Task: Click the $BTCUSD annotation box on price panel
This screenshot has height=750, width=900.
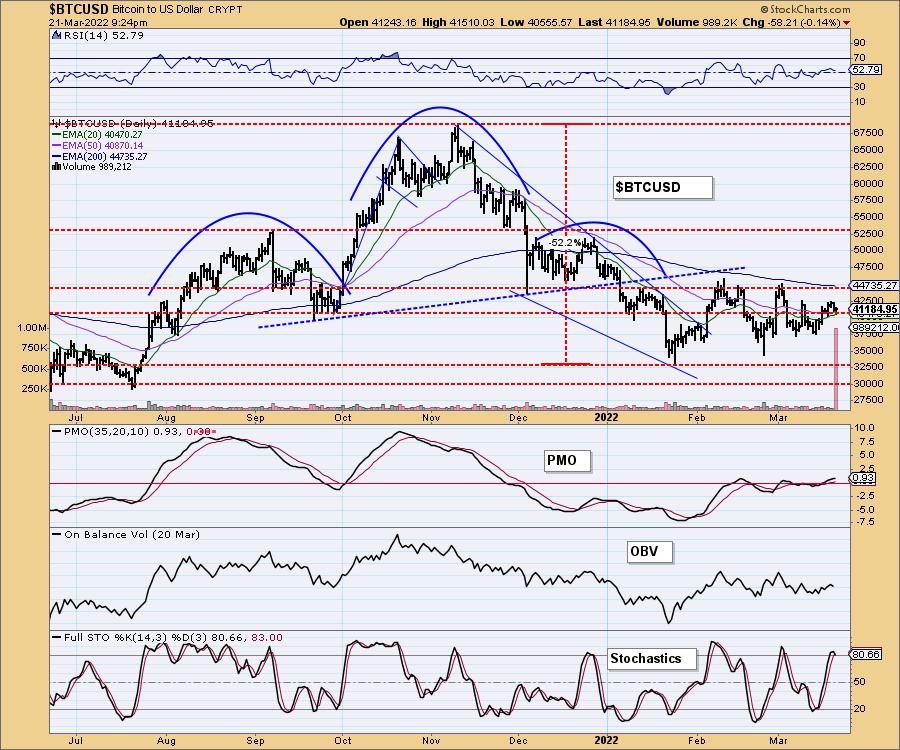Action: point(662,188)
